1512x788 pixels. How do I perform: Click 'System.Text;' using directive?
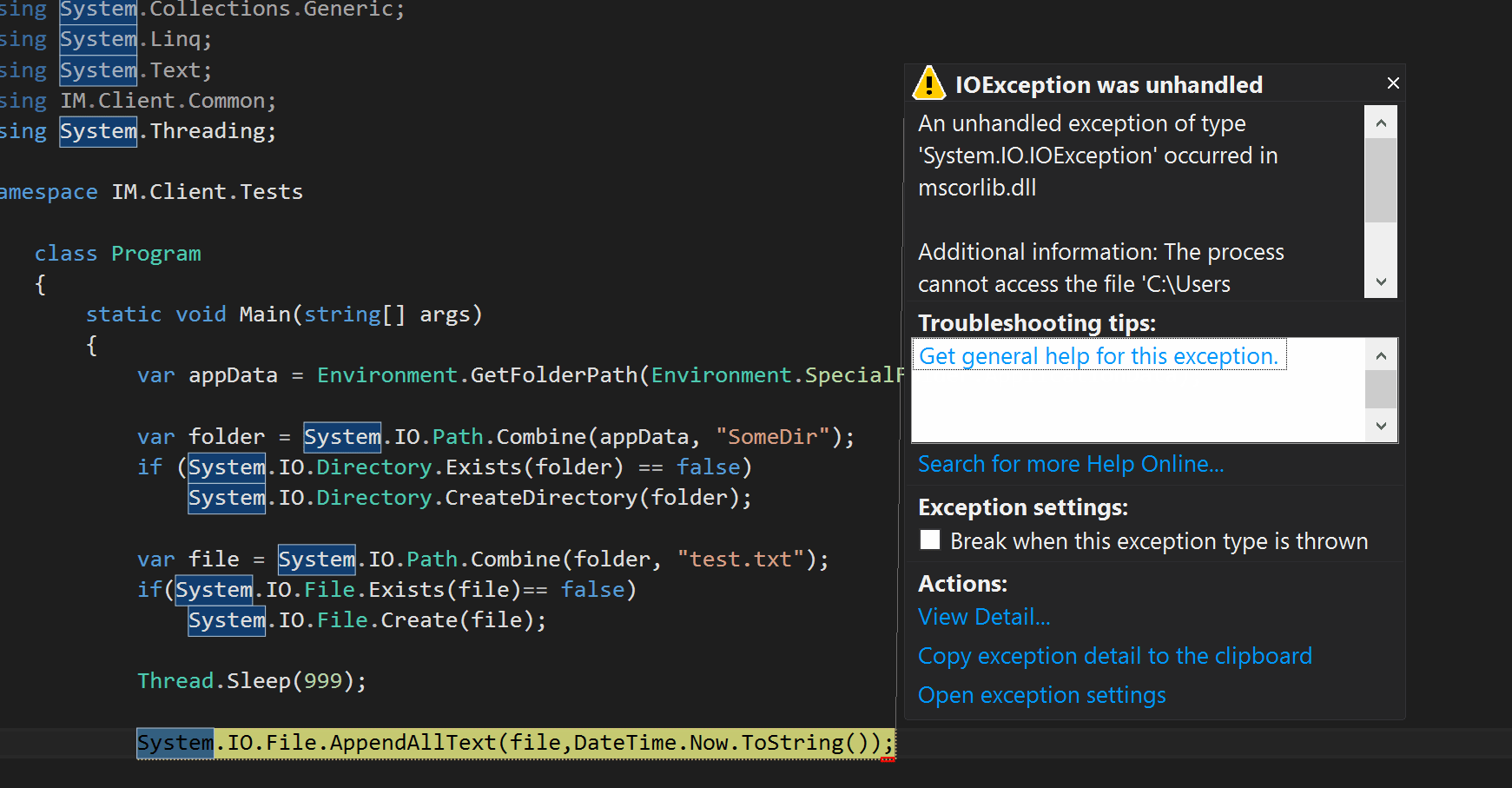pos(135,70)
